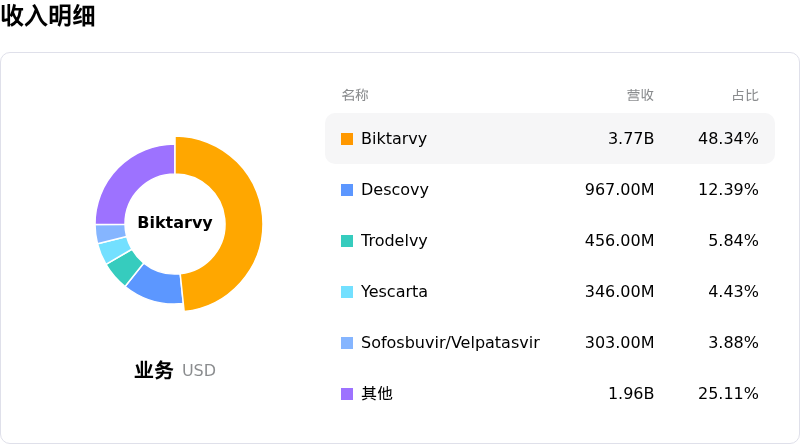800x444 pixels.
Task: Select the cyan Yescarta donut segment
Action: point(114,250)
